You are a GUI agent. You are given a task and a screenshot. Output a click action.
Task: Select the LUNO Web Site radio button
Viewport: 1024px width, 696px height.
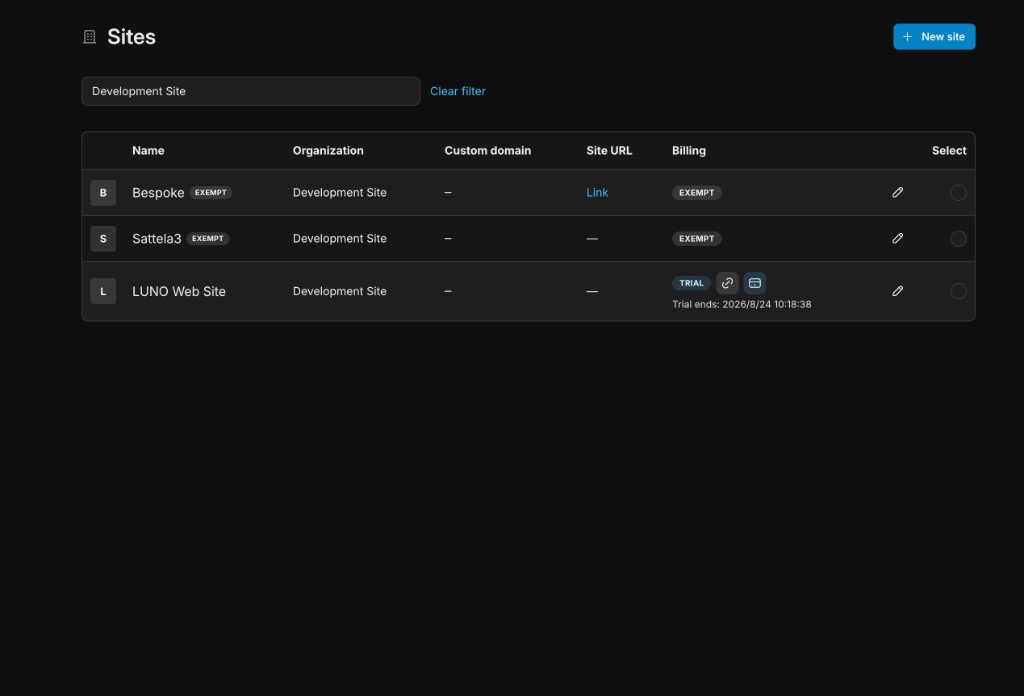coord(958,291)
